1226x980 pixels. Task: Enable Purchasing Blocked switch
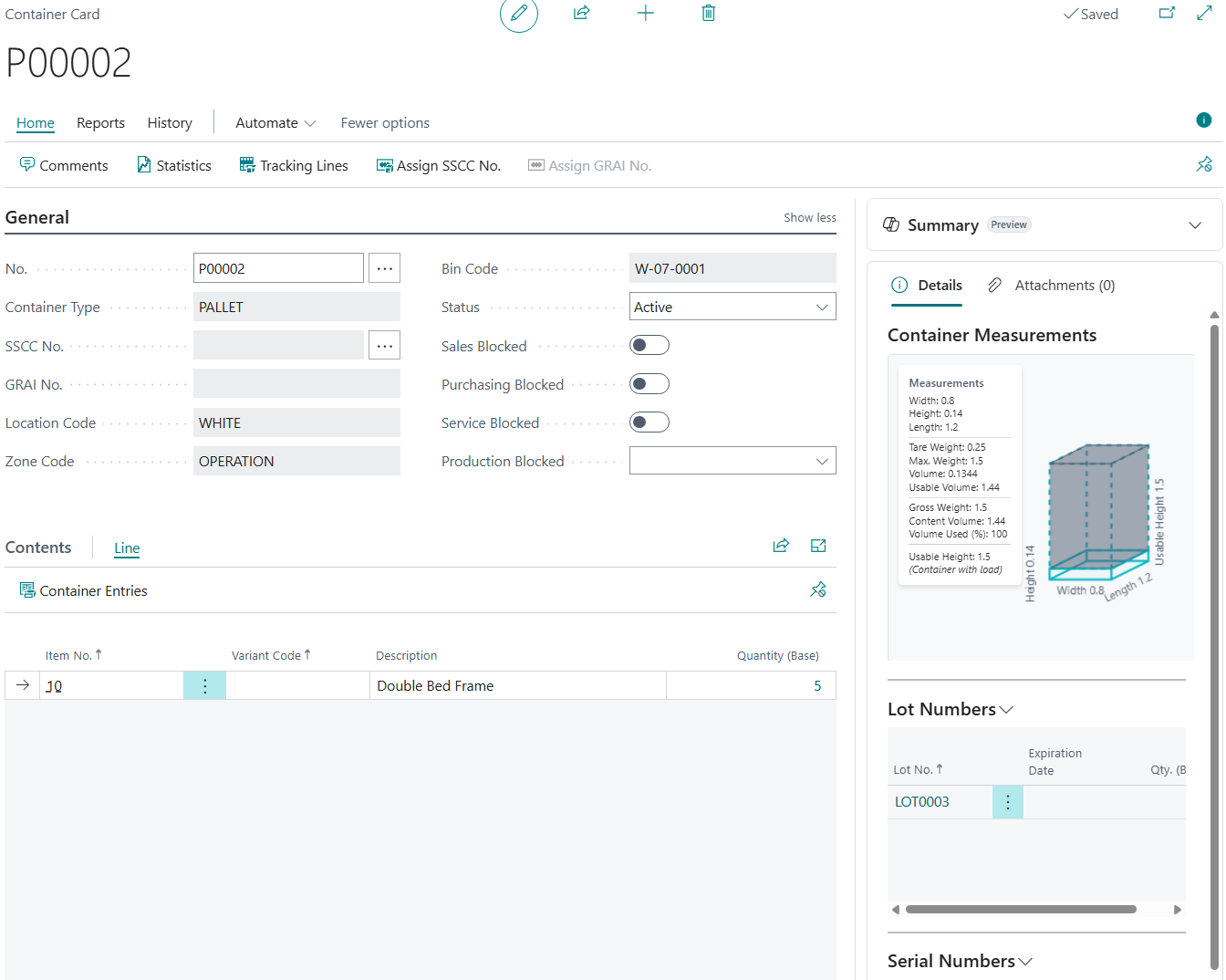[x=649, y=384]
